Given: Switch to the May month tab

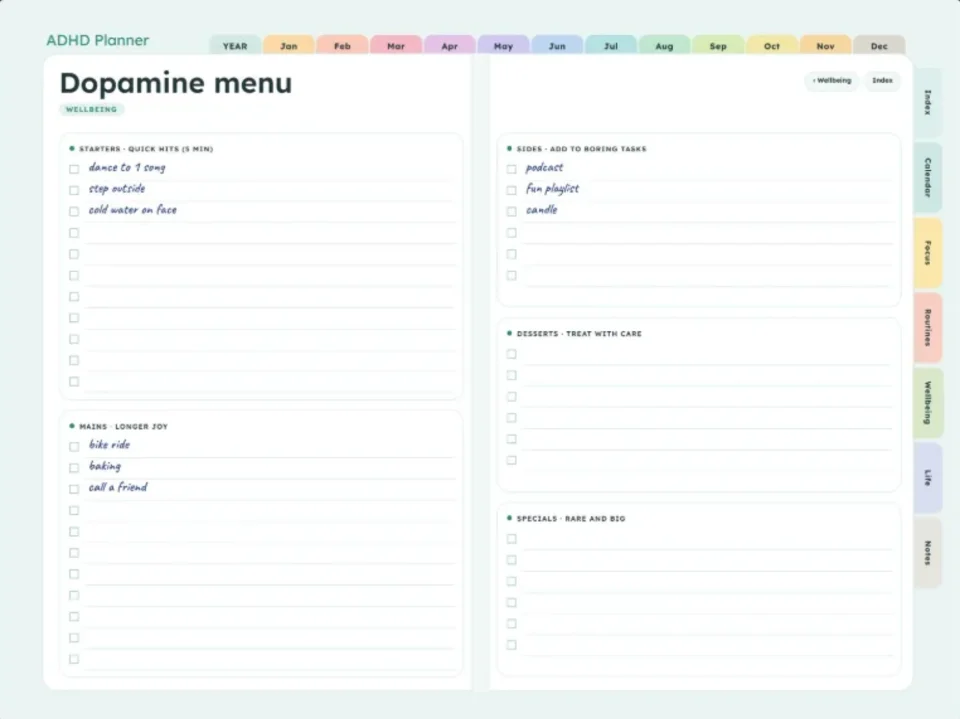Looking at the screenshot, I should 503,46.
